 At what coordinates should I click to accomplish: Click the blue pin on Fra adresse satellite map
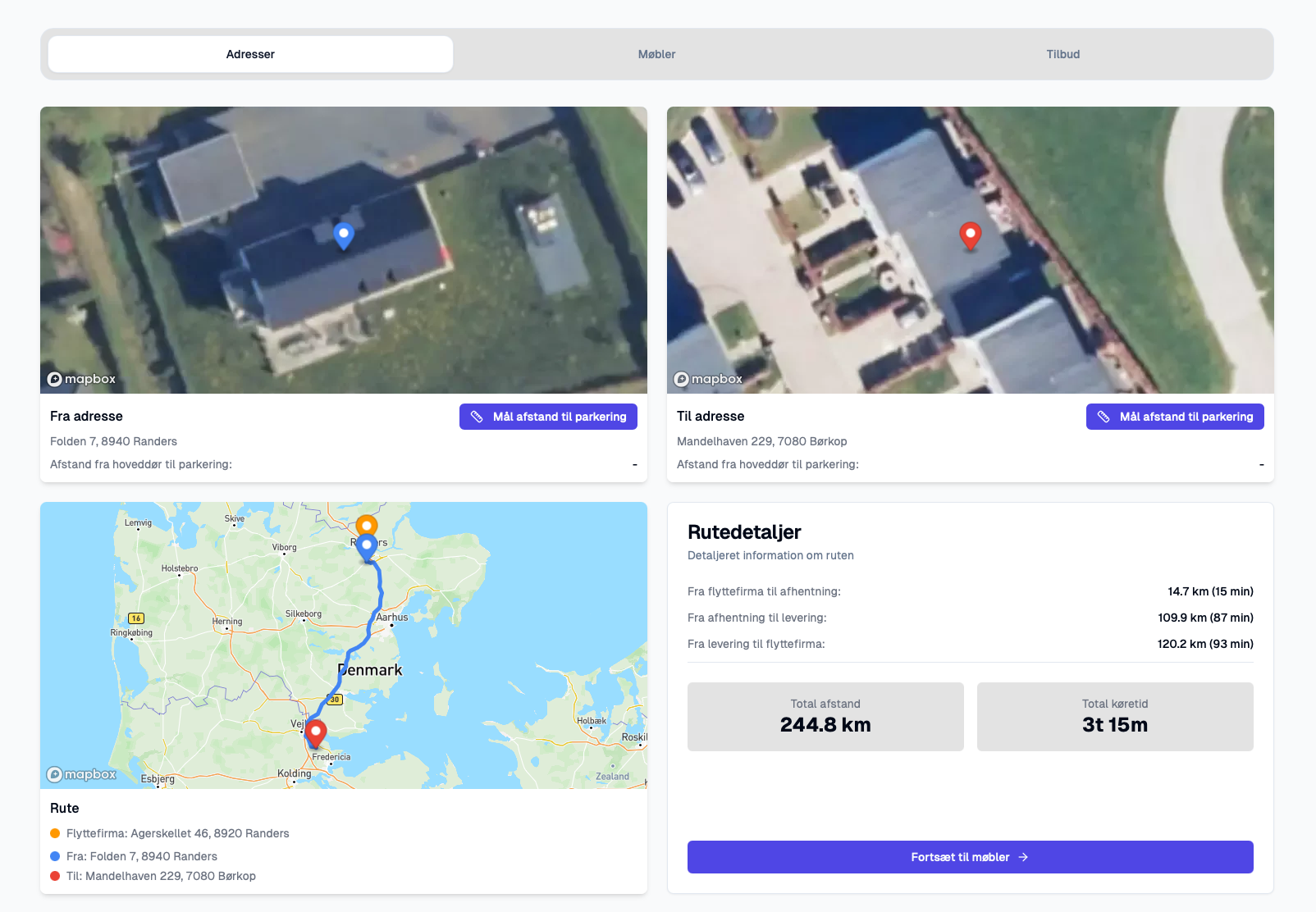(x=344, y=235)
